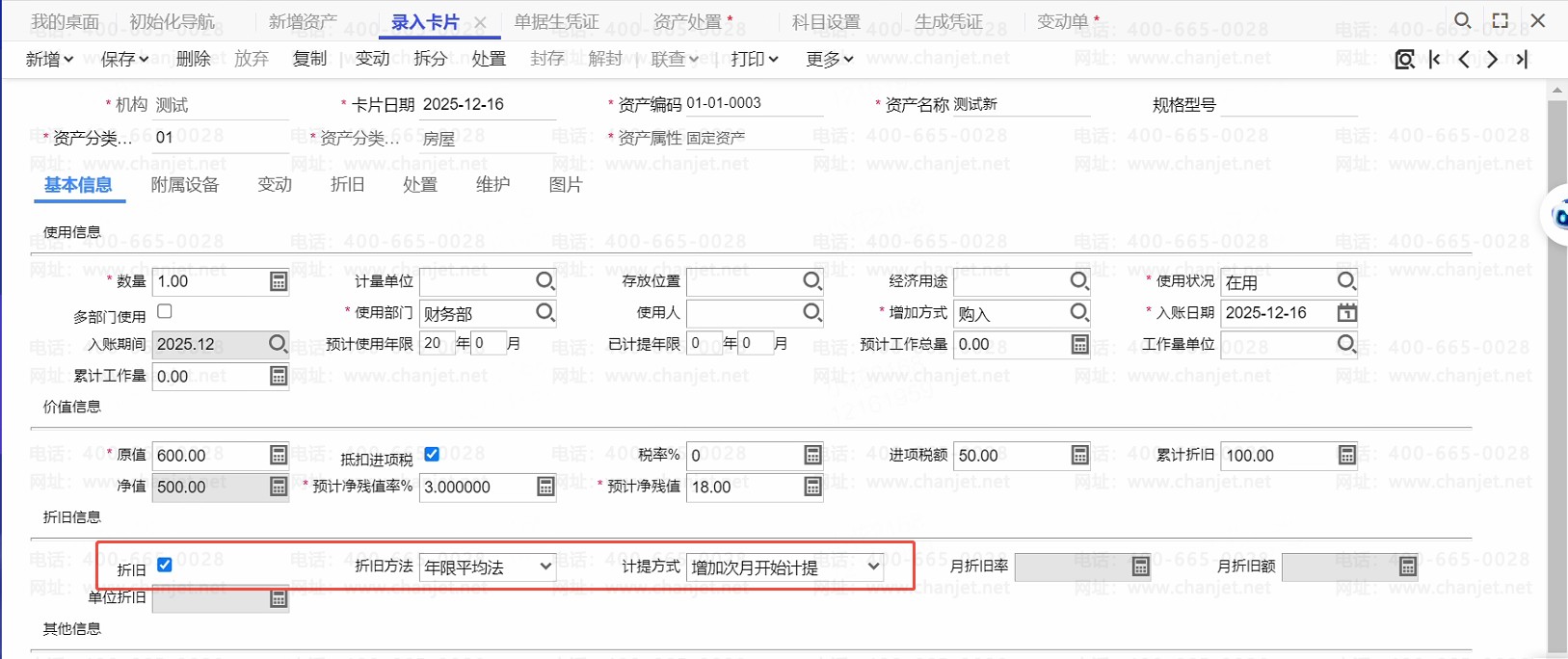Click the search icon in top bar

(1462, 20)
